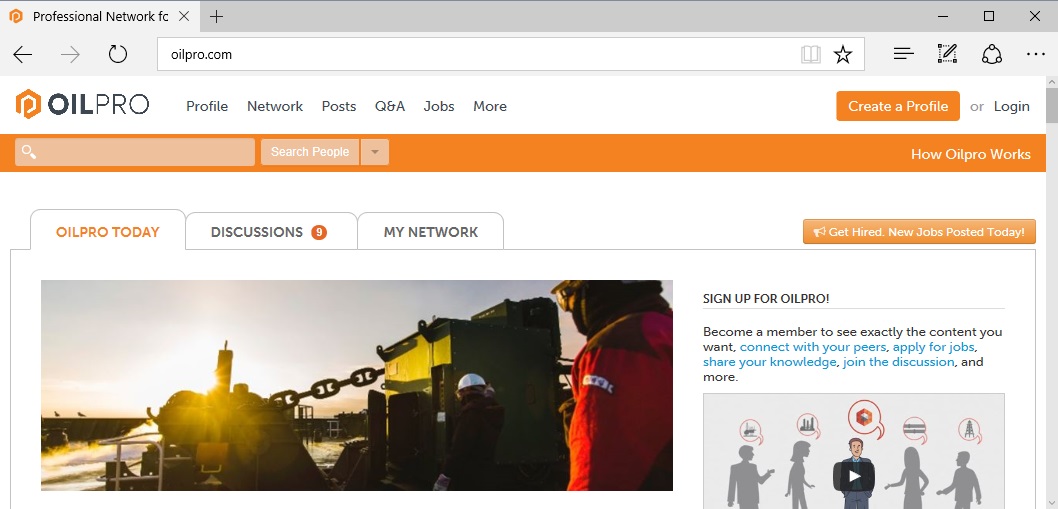Expand the Search People dropdown arrow
This screenshot has height=509, width=1058.
click(x=375, y=152)
